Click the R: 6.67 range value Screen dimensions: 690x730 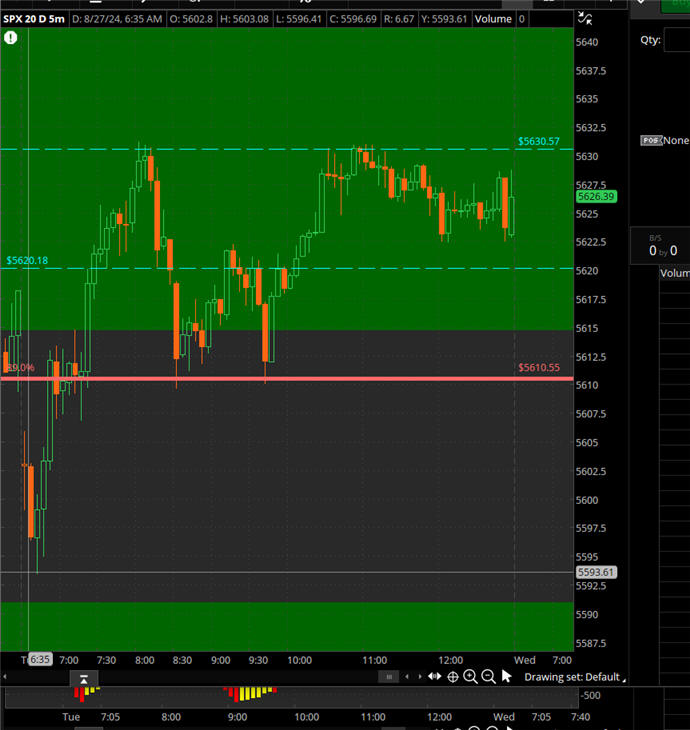coord(399,19)
